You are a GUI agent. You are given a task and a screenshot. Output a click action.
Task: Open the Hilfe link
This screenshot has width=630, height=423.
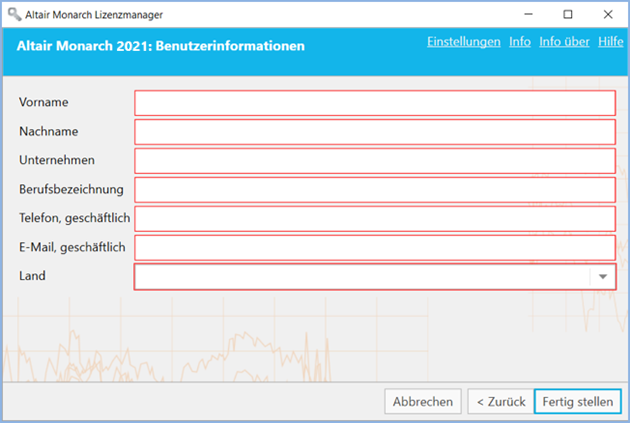click(610, 42)
